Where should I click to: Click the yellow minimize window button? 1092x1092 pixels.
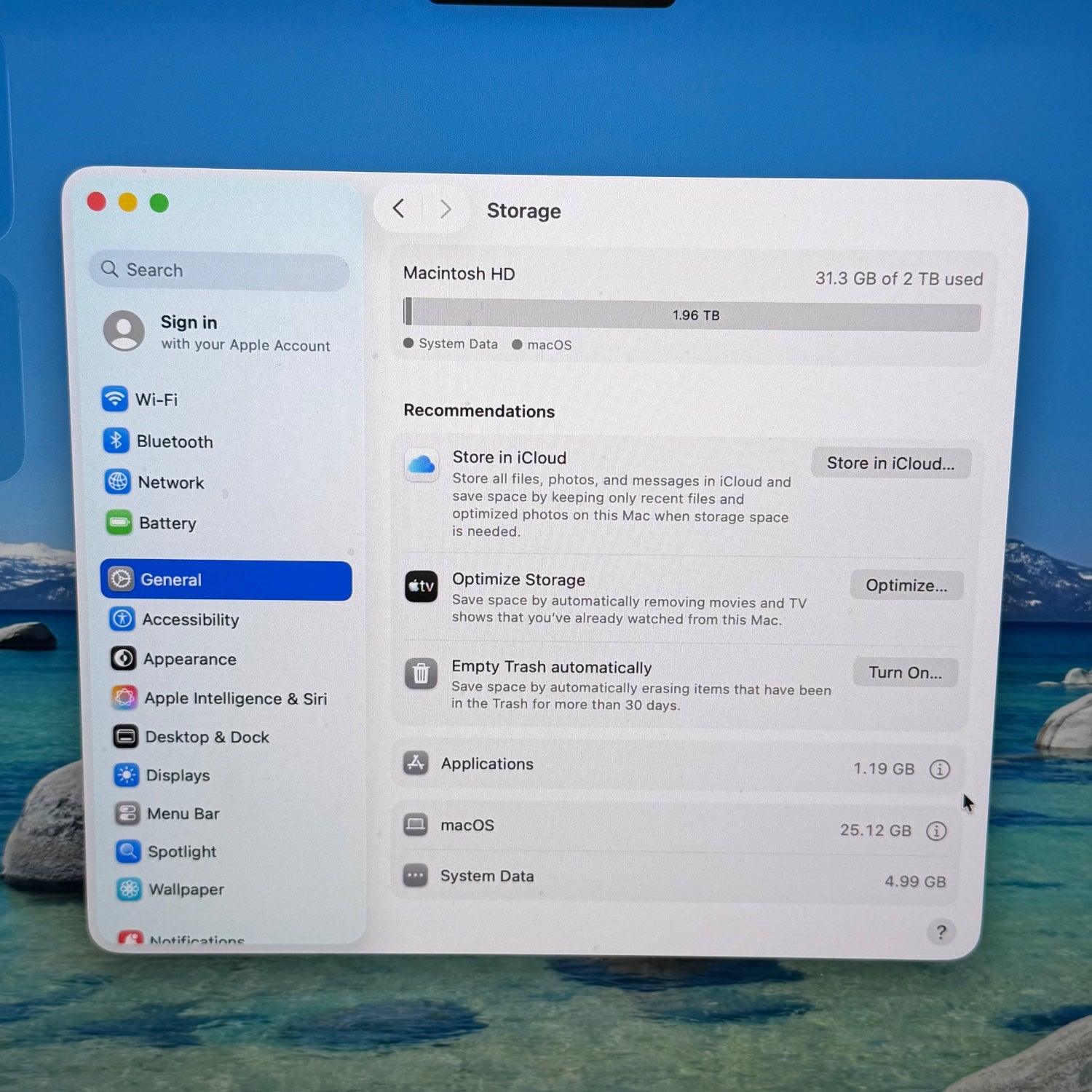coord(127,202)
